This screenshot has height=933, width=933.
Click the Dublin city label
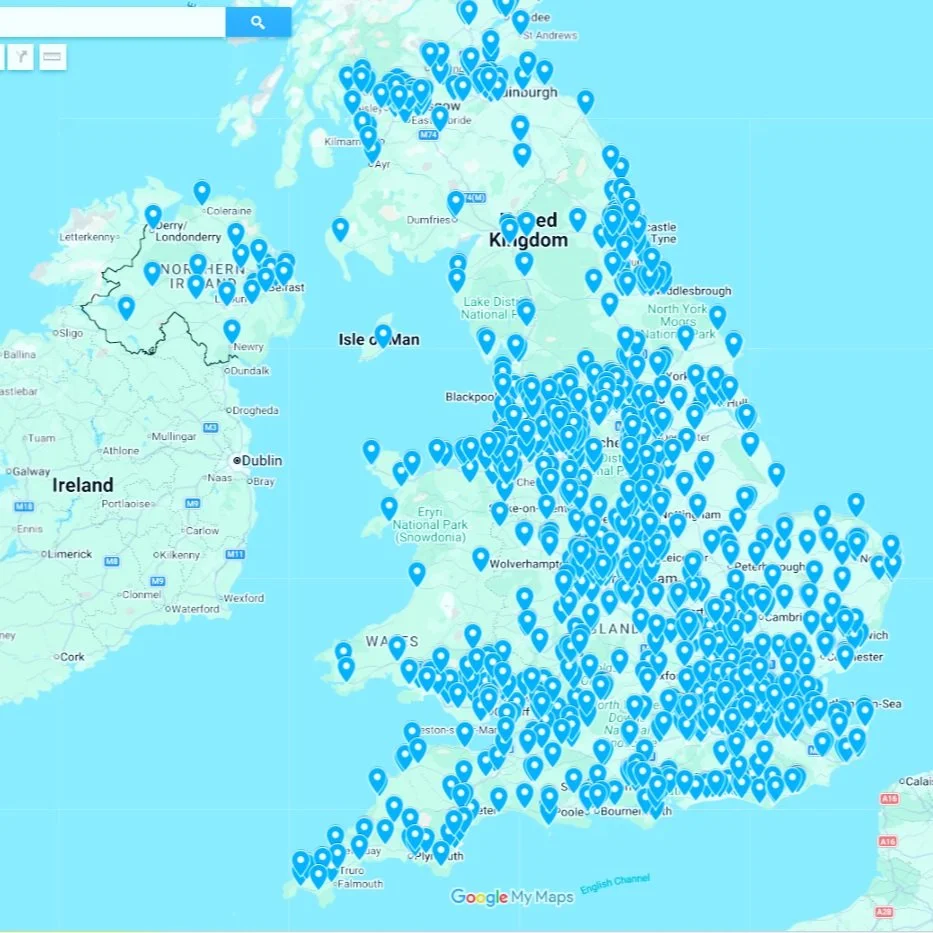point(262,461)
